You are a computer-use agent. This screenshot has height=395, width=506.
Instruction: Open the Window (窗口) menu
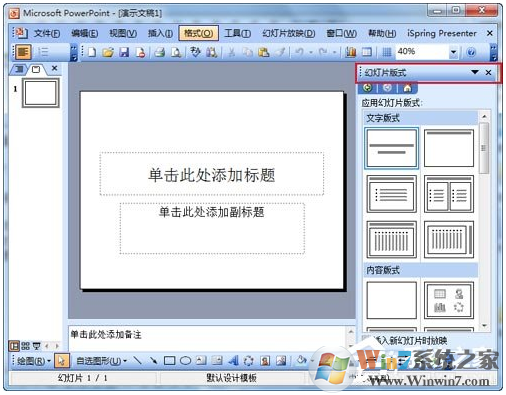(341, 33)
